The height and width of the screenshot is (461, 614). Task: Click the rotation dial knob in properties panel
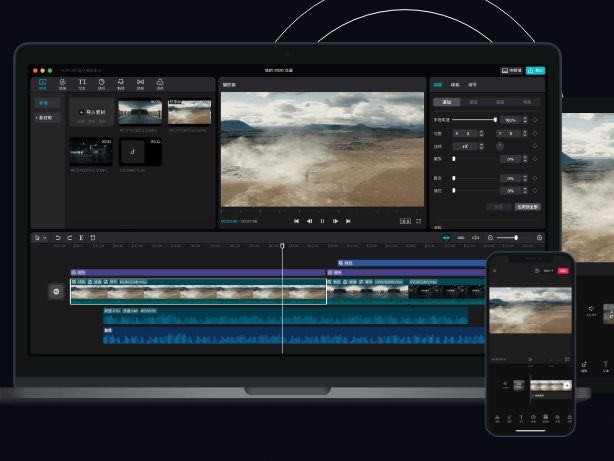tap(500, 146)
